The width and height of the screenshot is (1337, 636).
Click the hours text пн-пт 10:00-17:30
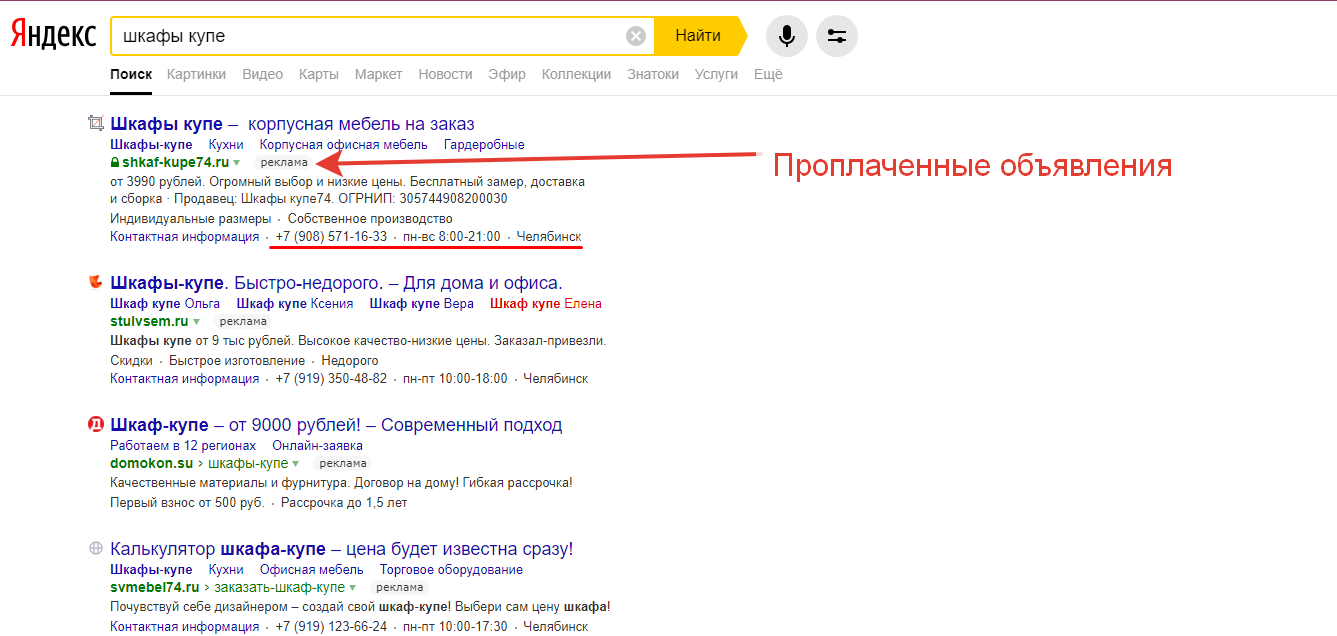pyautogui.click(x=455, y=627)
